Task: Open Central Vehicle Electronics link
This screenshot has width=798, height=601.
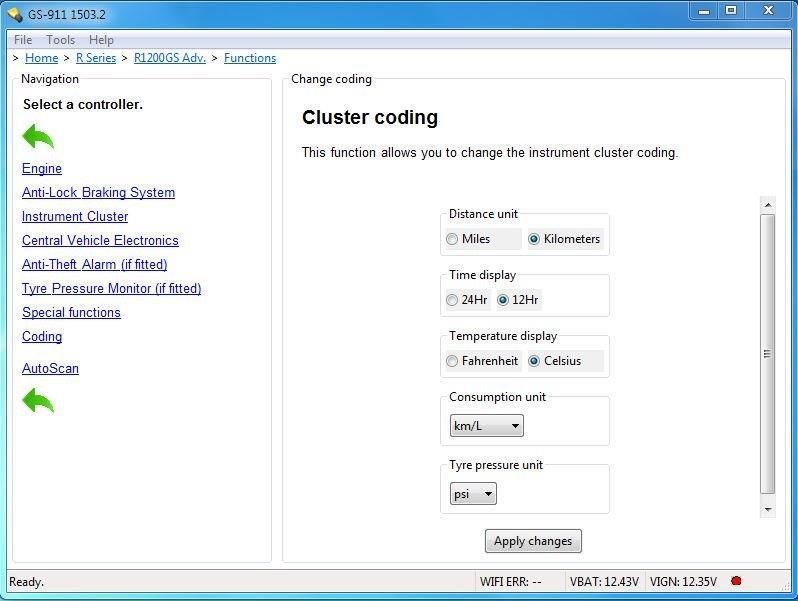Action: (100, 240)
